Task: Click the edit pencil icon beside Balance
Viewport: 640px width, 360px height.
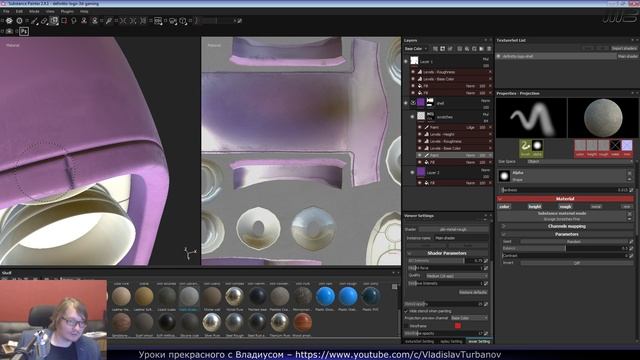Action: [631, 249]
